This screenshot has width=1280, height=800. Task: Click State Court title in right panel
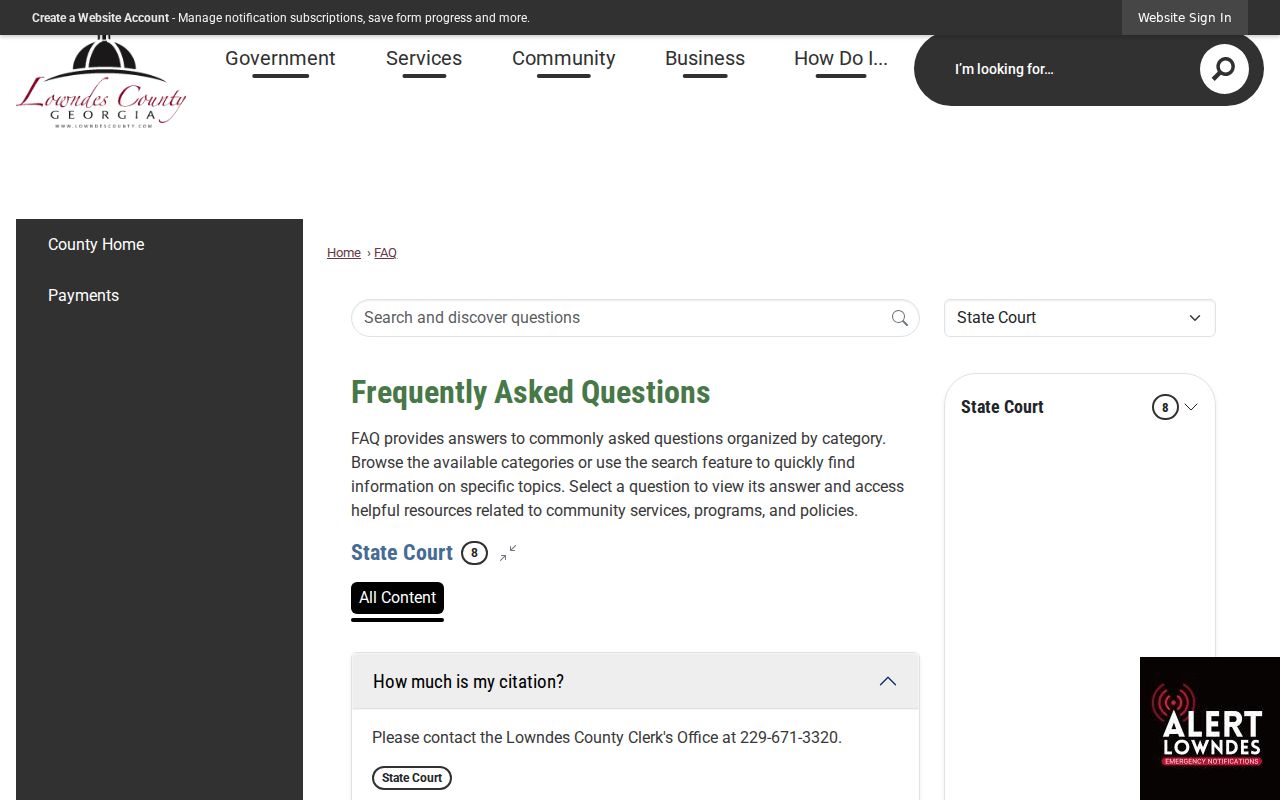[x=1002, y=407]
